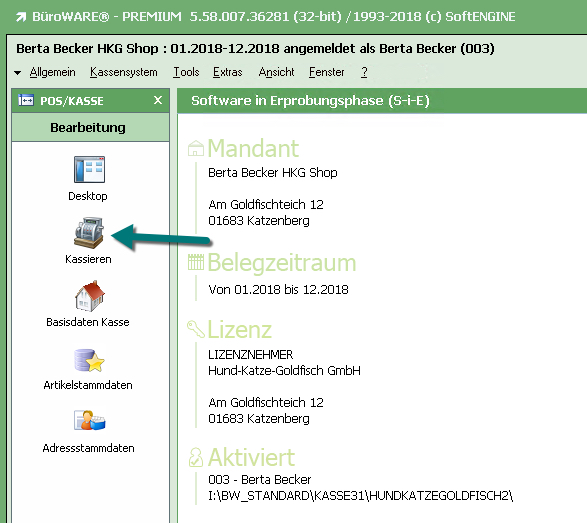Launch Kassieren cash register icon
Screen dimensions: 587x523
point(89,233)
